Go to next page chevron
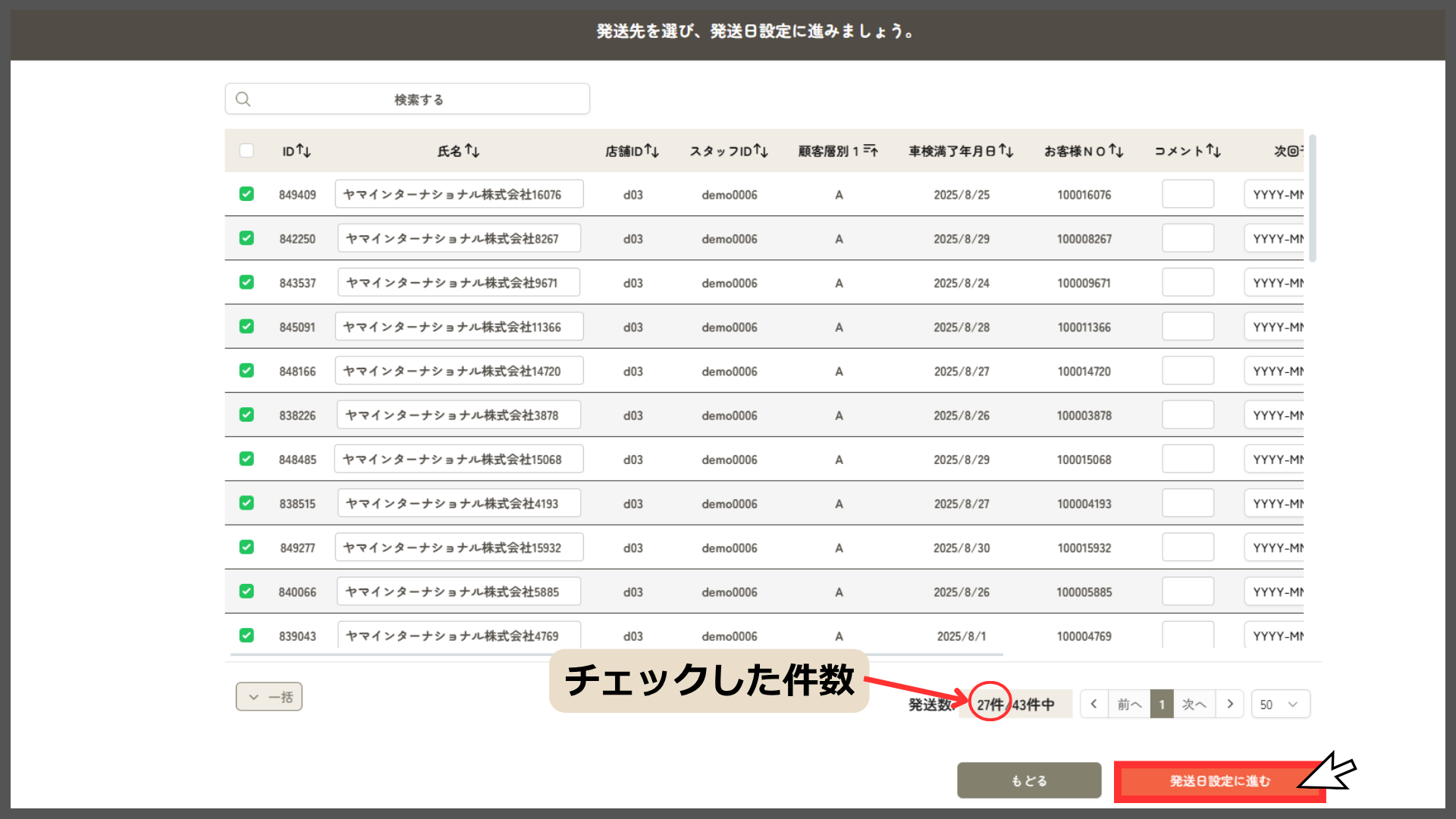Viewport: 1456px width, 819px height. point(1230,704)
